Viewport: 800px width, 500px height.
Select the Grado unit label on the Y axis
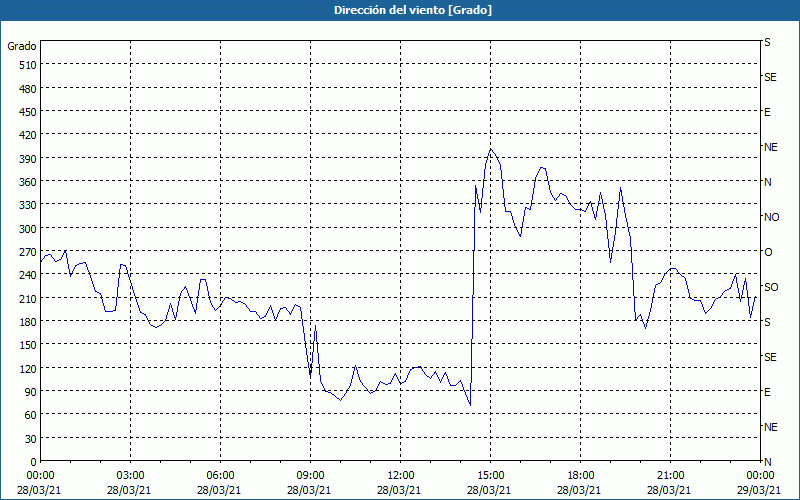pyautogui.click(x=22, y=46)
